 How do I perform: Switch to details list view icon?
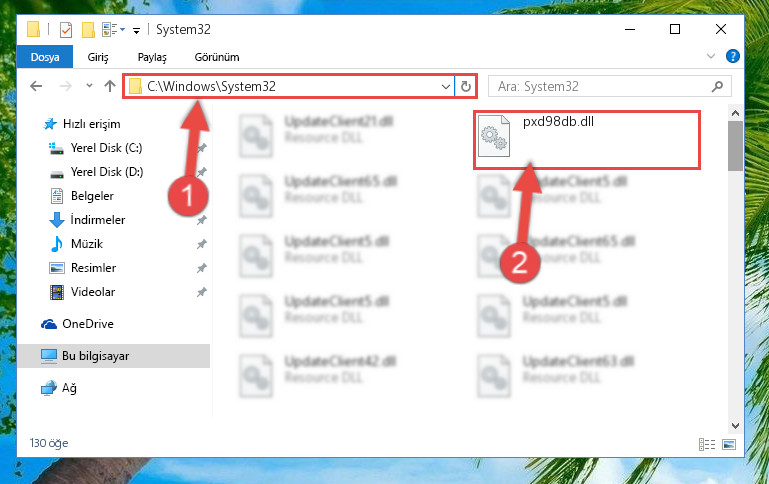tap(707, 444)
